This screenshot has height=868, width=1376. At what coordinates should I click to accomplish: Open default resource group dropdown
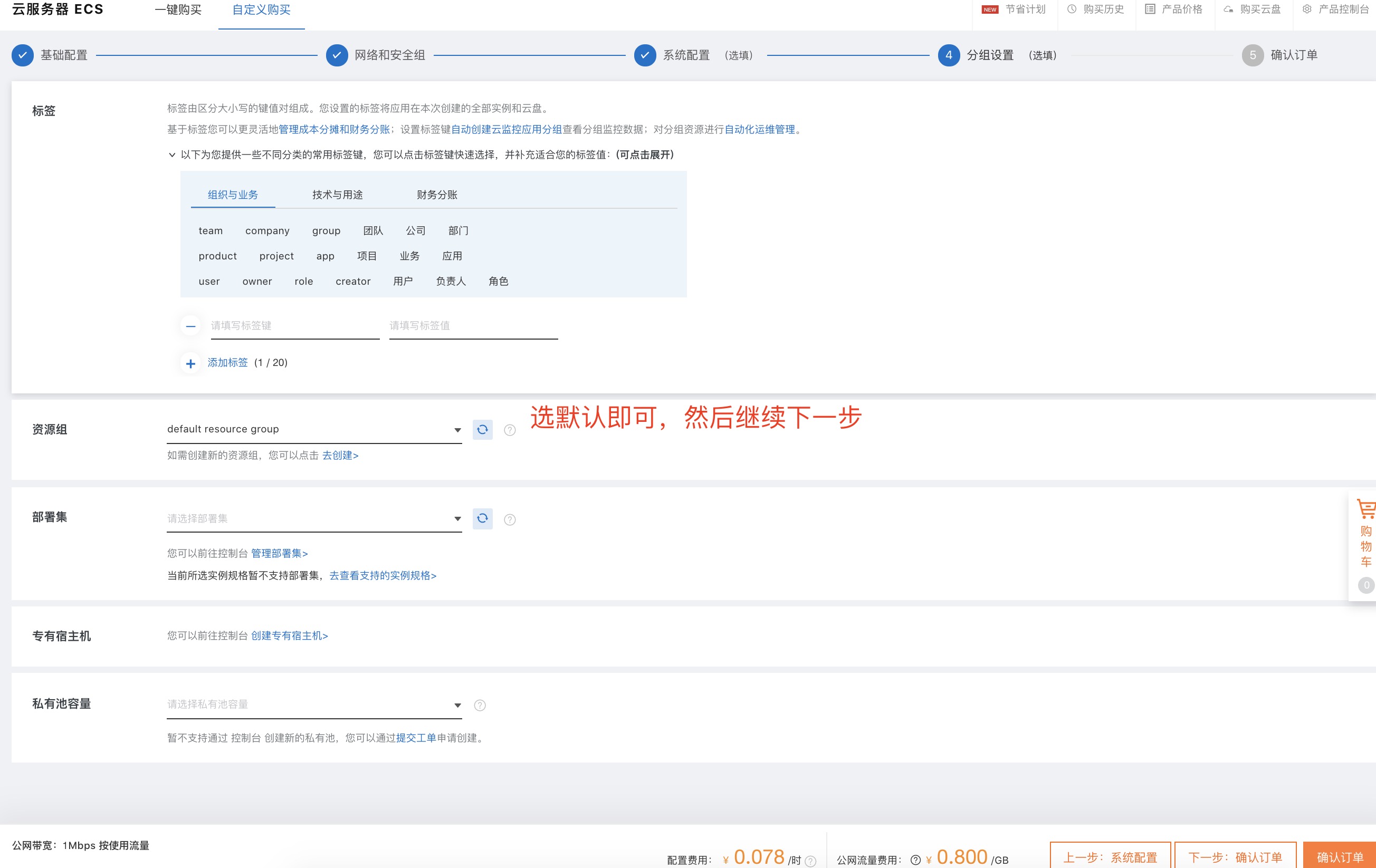click(x=314, y=429)
